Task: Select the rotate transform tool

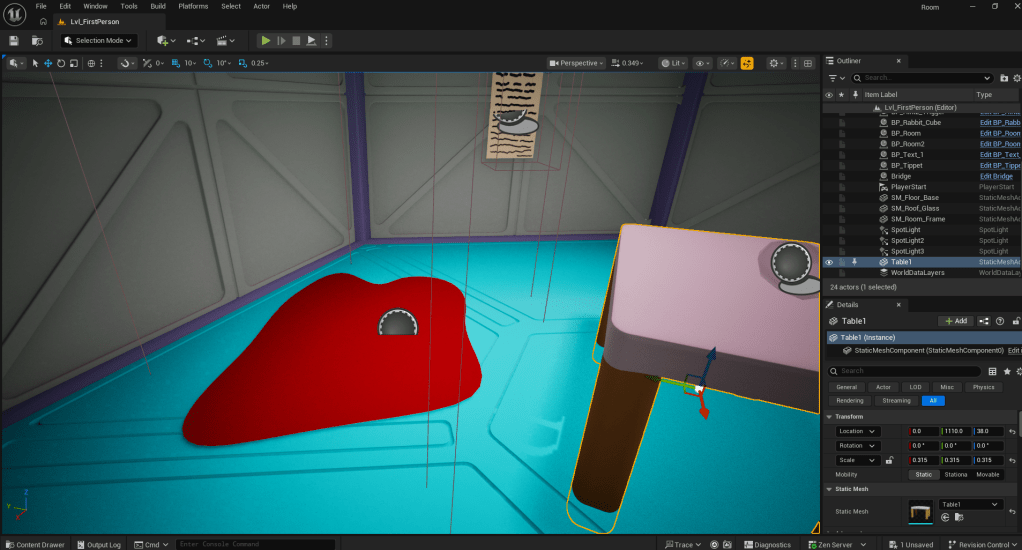Action: pyautogui.click(x=61, y=63)
